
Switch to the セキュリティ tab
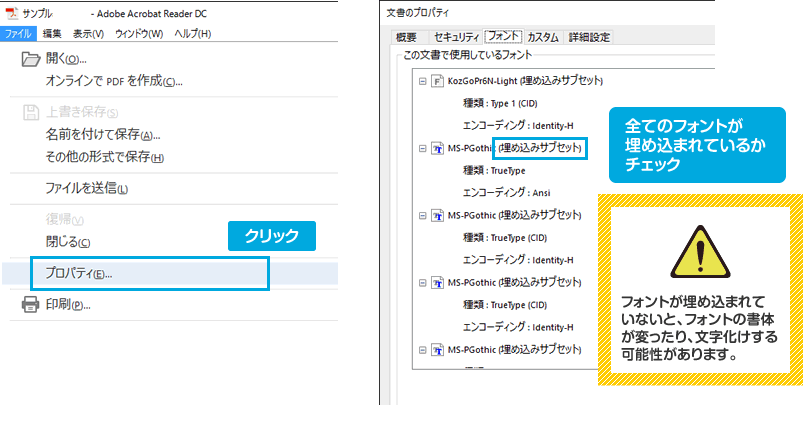click(x=452, y=37)
